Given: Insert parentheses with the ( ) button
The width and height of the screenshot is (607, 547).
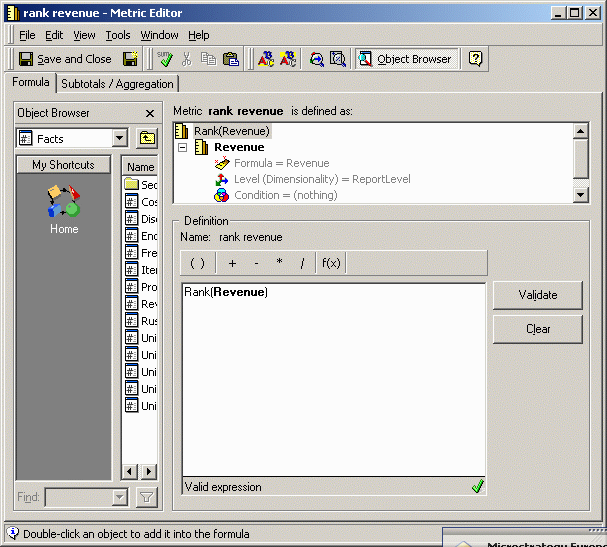Looking at the screenshot, I should [x=197, y=263].
